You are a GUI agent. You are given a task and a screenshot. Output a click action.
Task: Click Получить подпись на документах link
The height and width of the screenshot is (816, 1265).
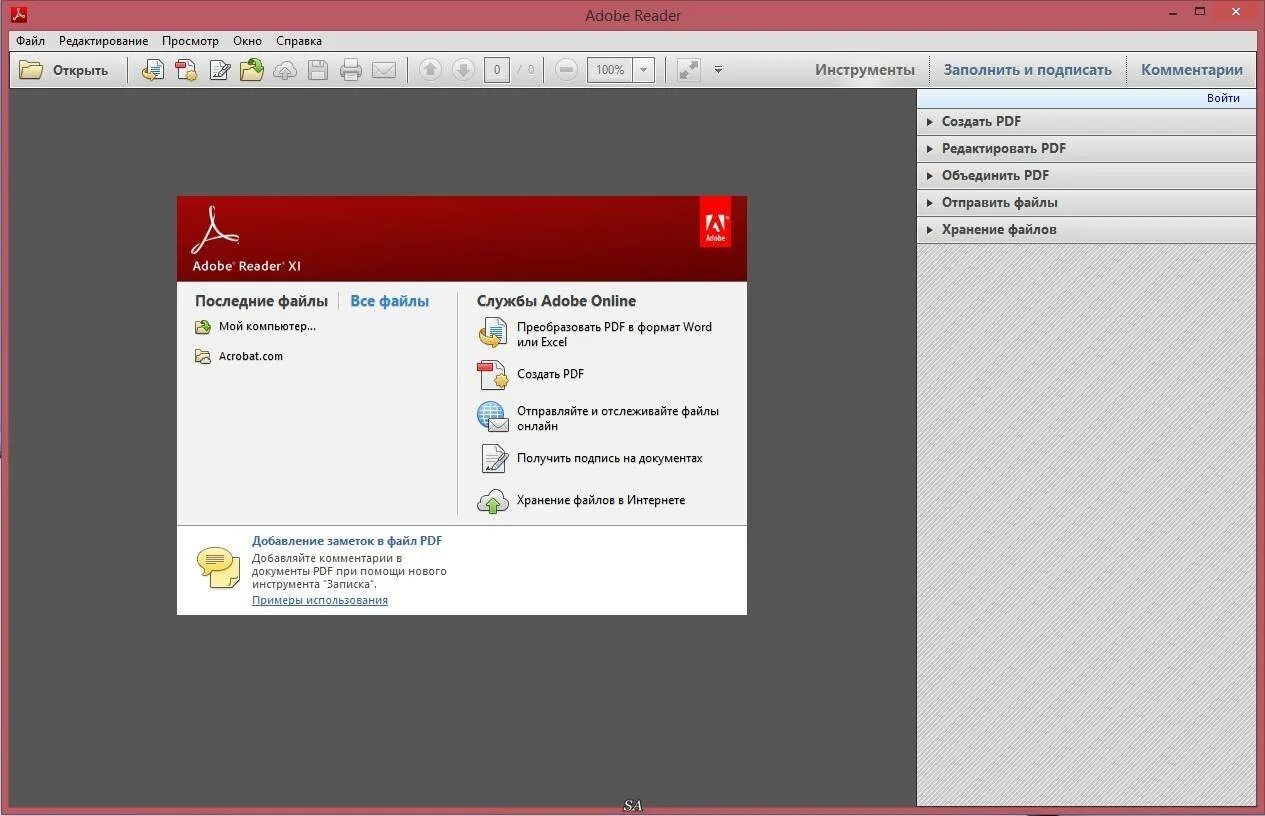609,458
